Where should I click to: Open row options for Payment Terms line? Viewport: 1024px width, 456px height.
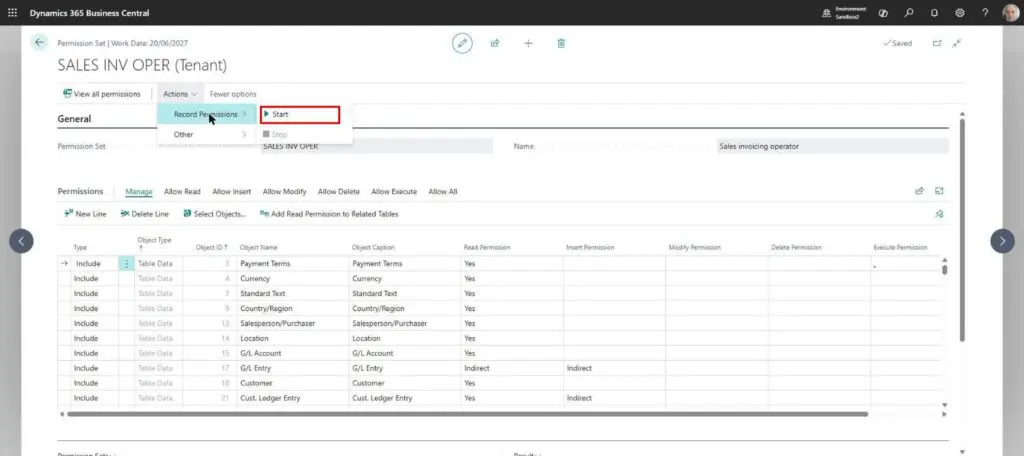(126, 263)
